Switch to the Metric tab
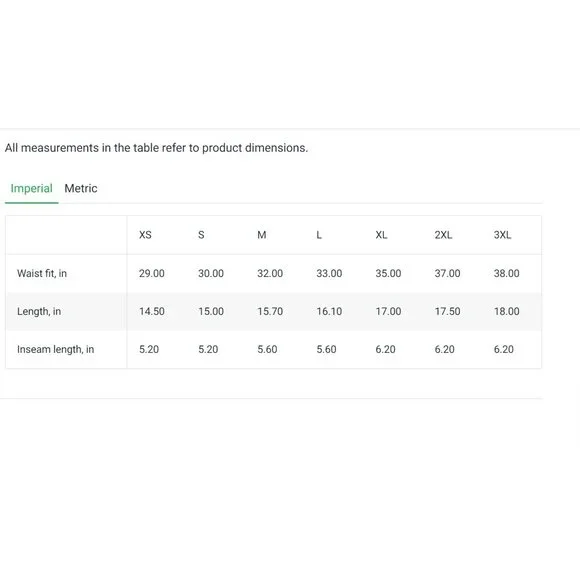This screenshot has width=580, height=580. point(81,188)
